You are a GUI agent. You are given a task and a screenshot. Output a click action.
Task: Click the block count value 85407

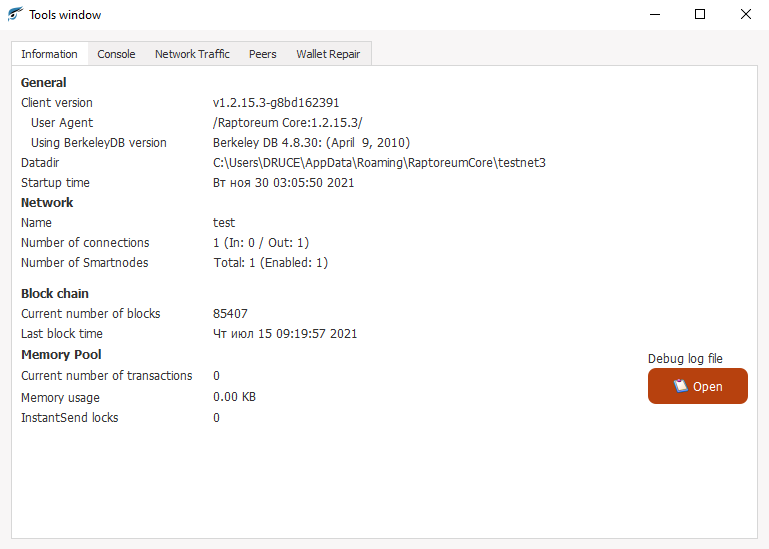coord(230,314)
